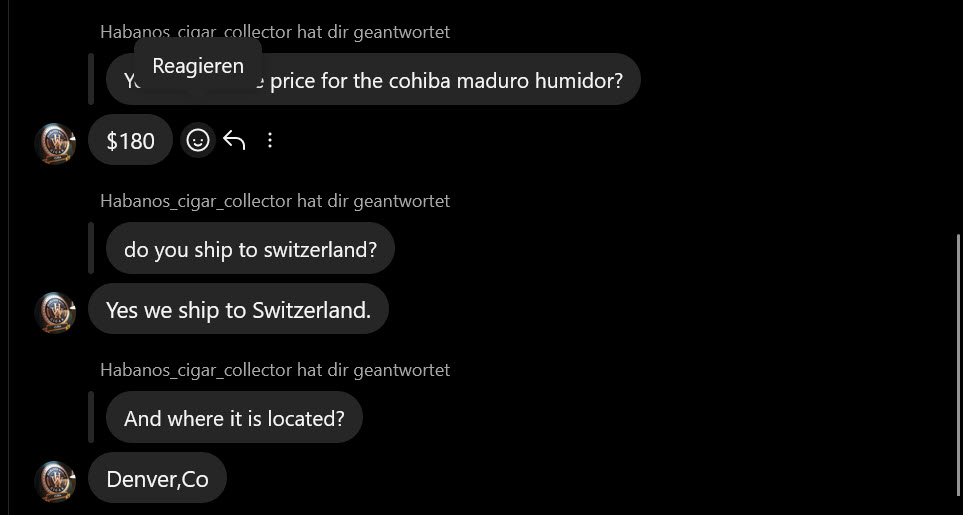This screenshot has width=963, height=515.
Task: Open three-dot more options for $180 message
Action: point(270,140)
